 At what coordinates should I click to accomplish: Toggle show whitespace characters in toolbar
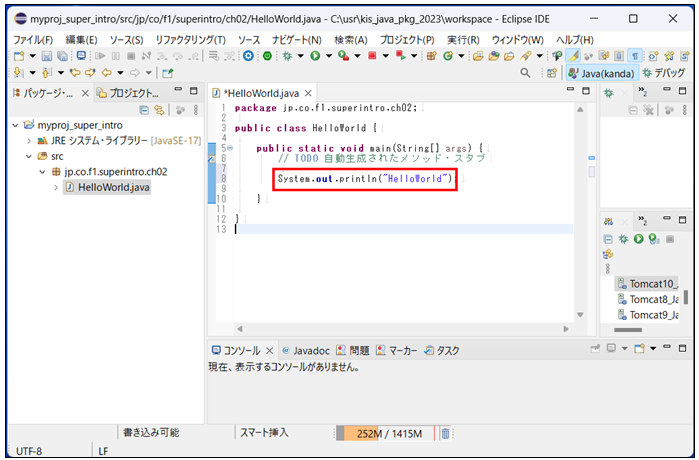636,56
